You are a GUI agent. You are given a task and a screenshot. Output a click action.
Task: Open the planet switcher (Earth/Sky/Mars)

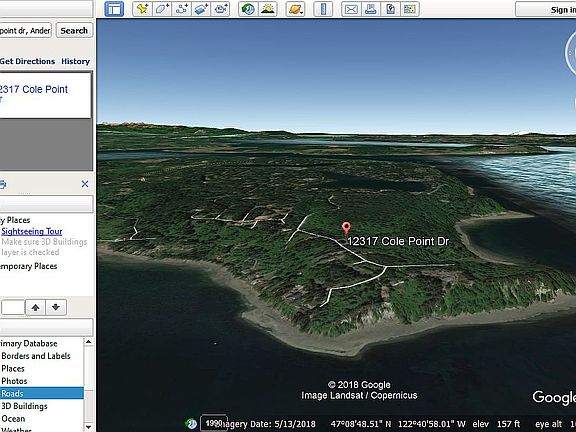(295, 9)
